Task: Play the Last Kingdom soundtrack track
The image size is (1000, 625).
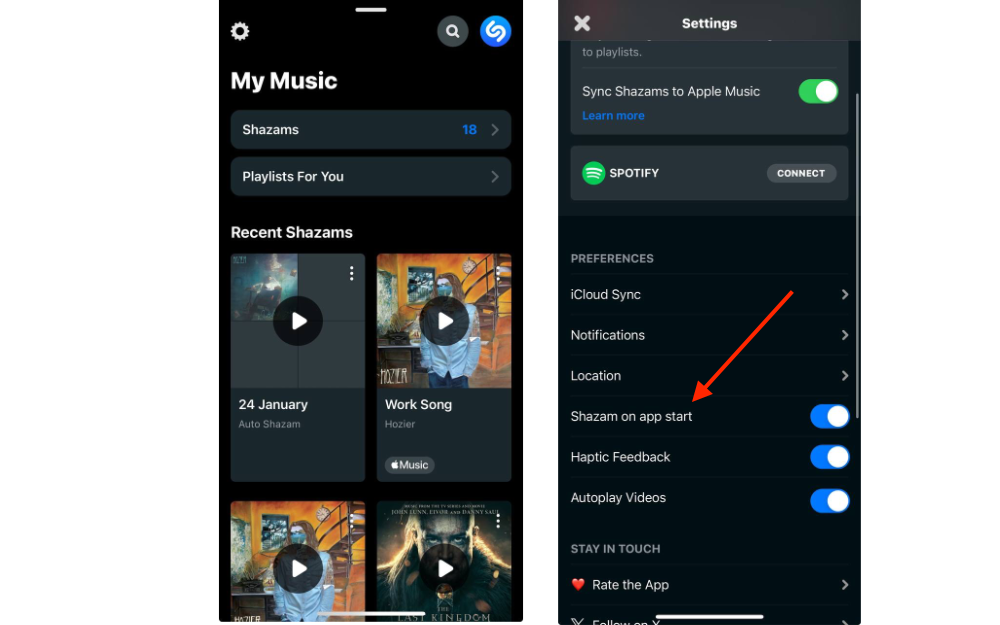Action: pyautogui.click(x=444, y=568)
